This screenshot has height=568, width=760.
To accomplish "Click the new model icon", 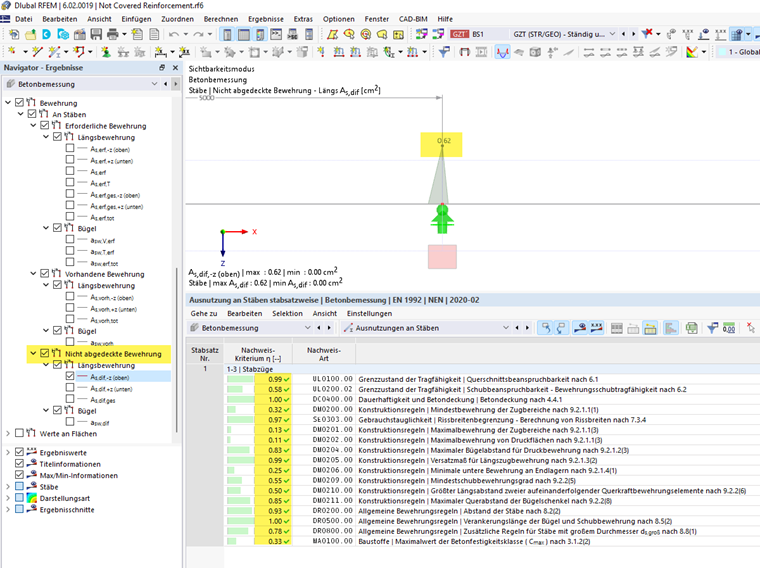I will click(14, 34).
